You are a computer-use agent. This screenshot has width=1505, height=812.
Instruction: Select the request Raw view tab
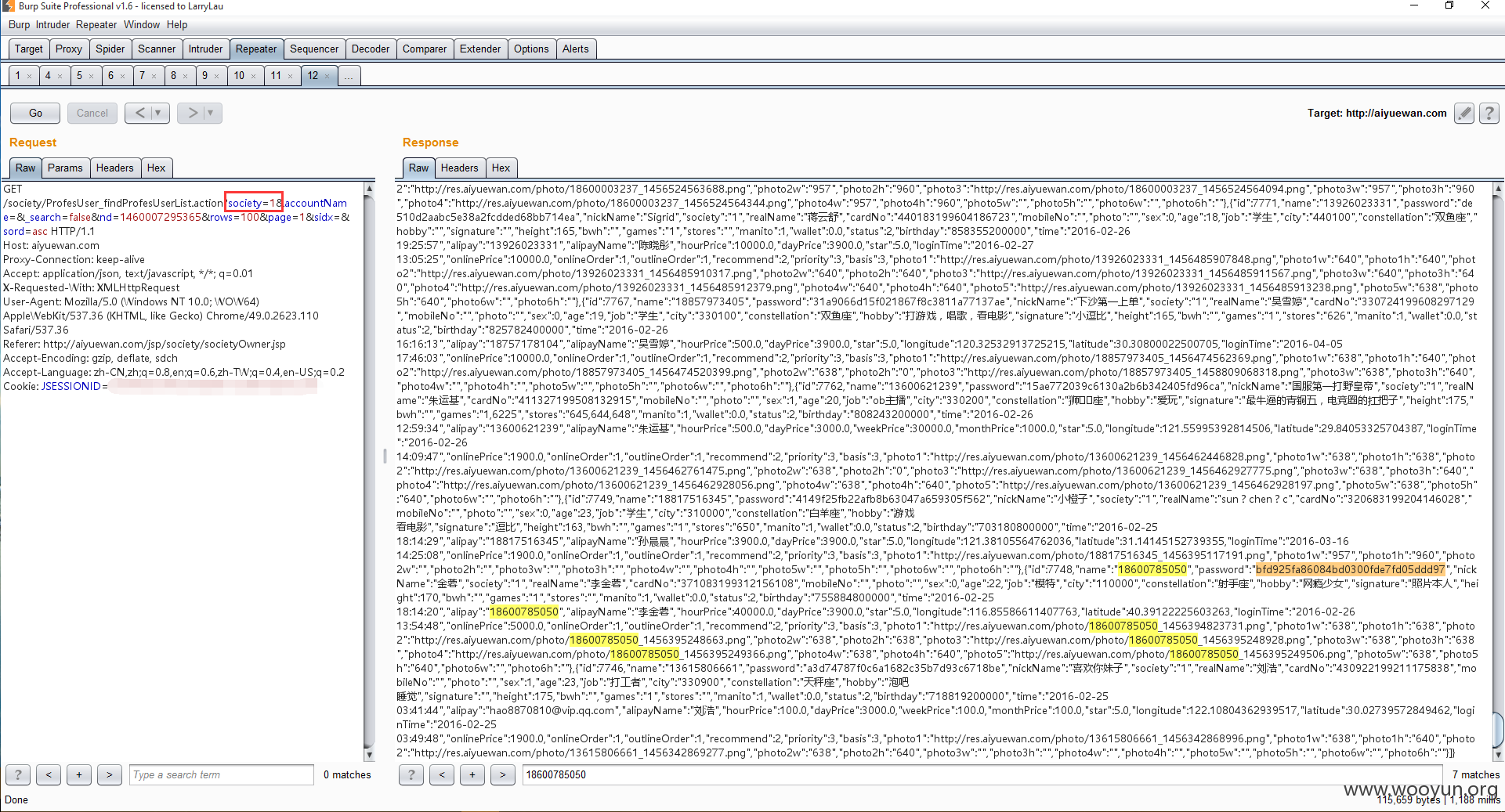26,168
